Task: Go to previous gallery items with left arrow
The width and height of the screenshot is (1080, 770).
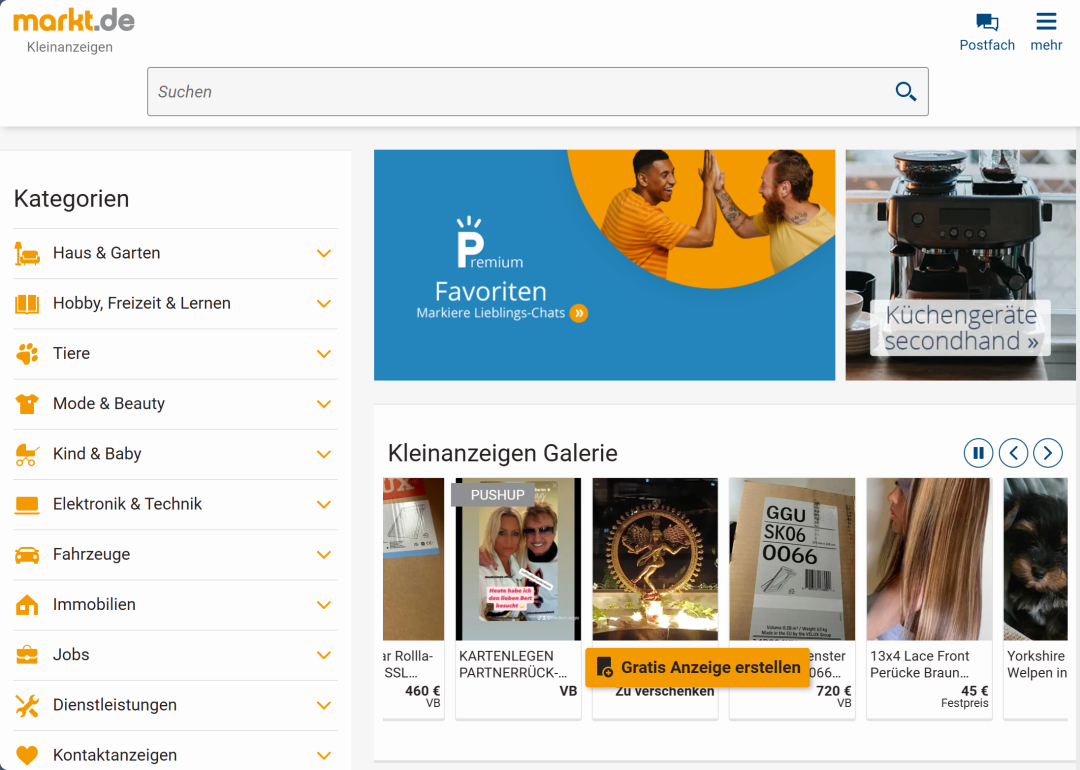Action: point(1013,453)
